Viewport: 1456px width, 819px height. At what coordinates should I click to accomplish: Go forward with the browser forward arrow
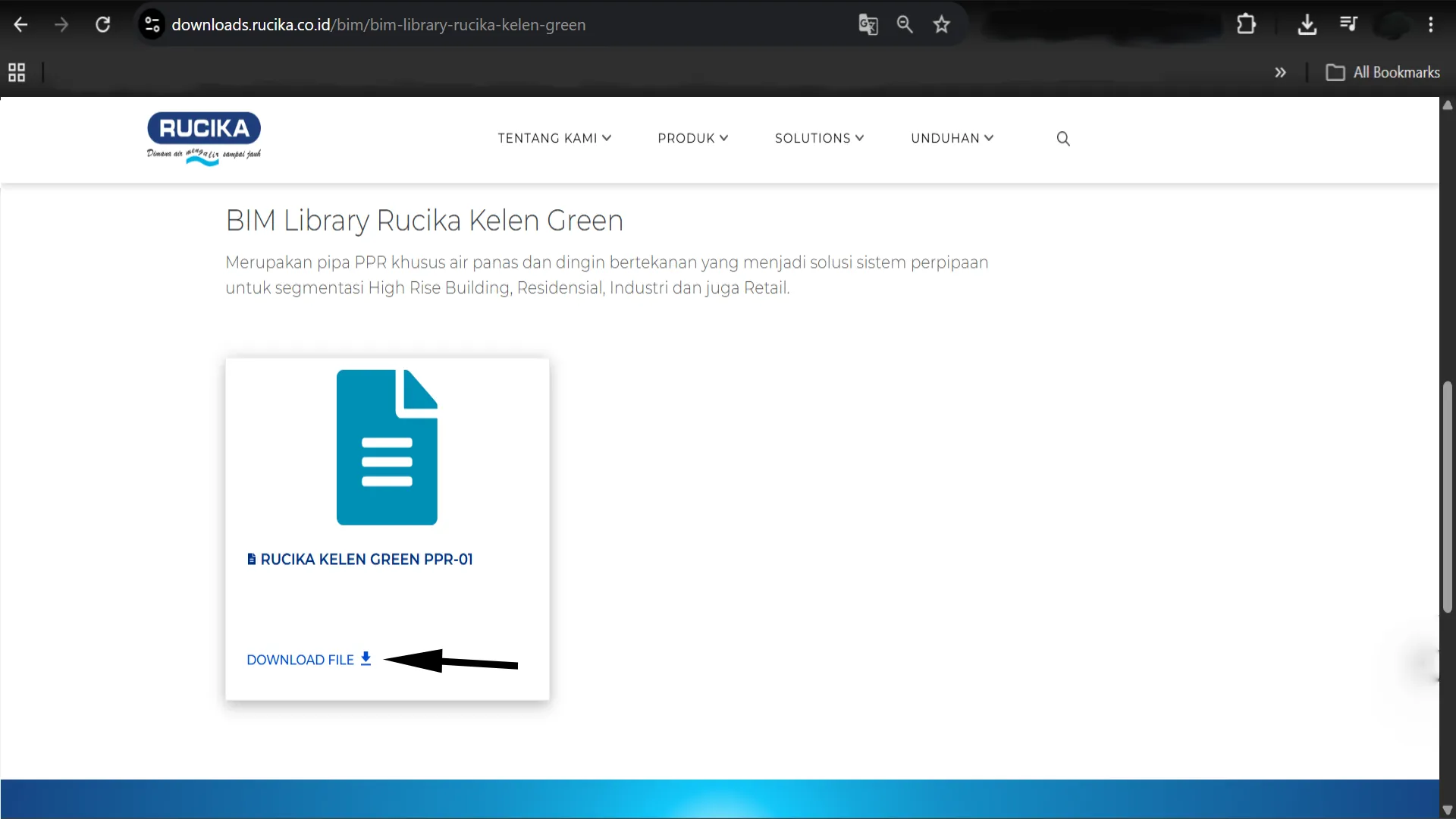coord(61,25)
